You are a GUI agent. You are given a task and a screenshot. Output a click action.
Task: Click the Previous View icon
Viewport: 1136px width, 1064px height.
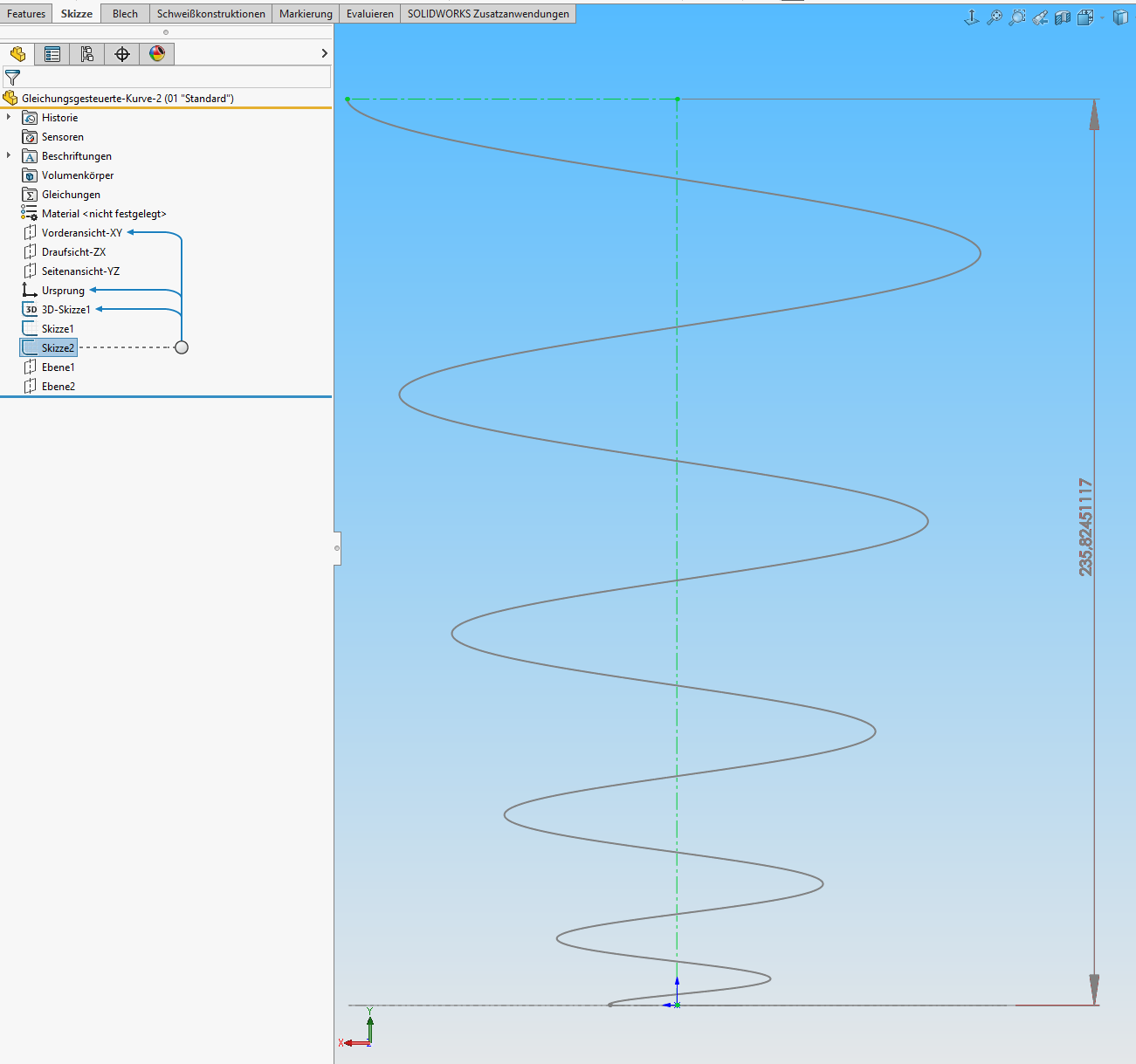pos(1040,17)
